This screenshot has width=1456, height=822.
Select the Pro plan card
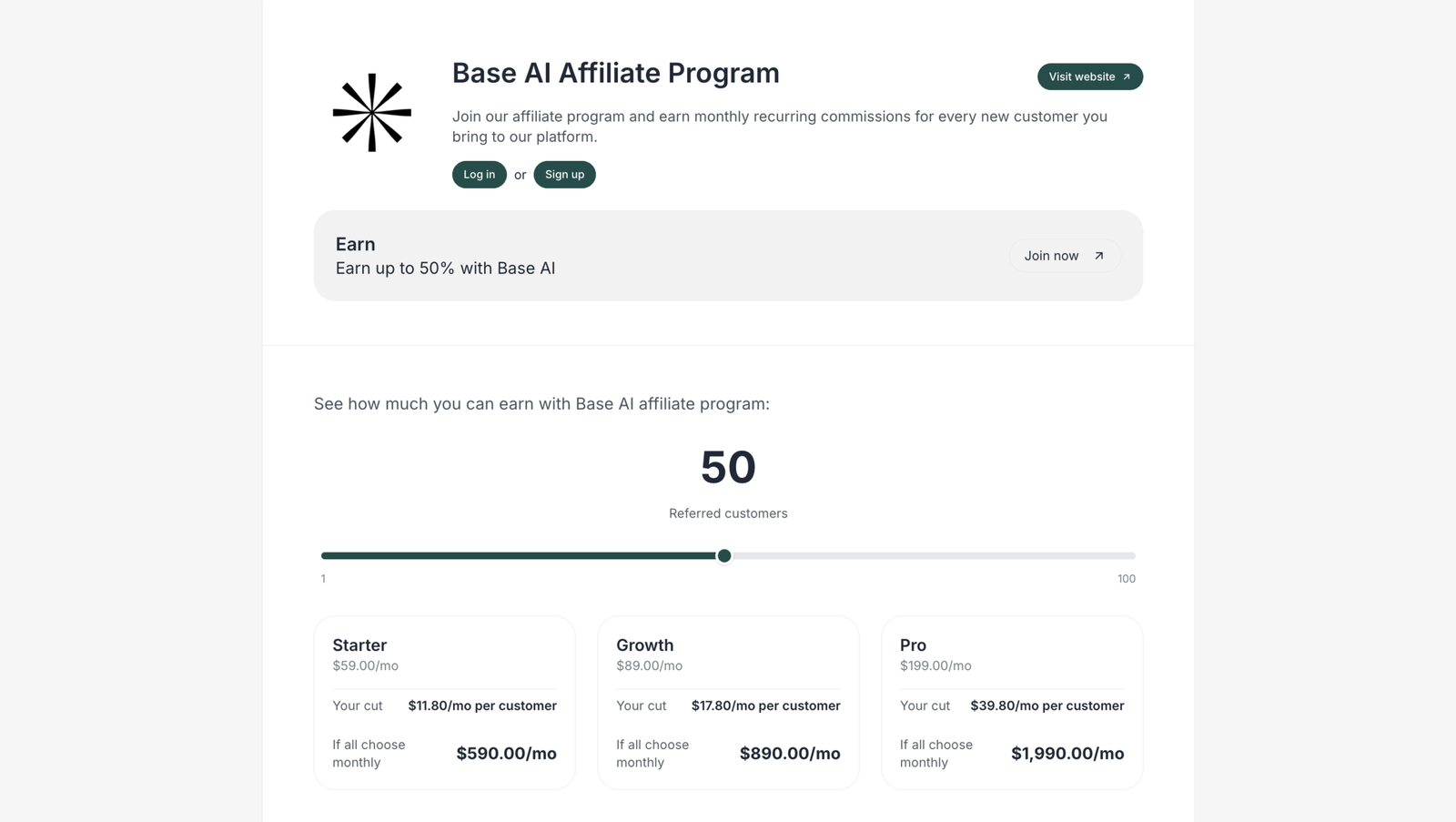click(1011, 703)
